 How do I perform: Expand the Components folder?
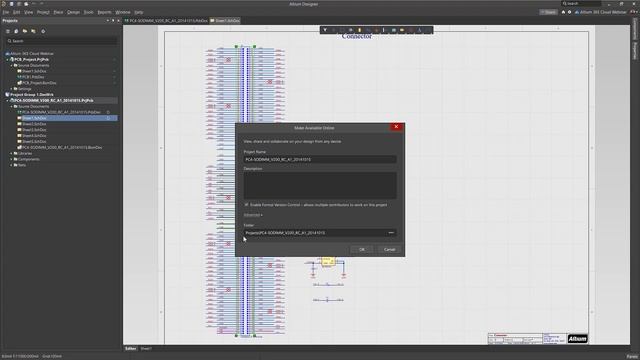click(x=11, y=159)
